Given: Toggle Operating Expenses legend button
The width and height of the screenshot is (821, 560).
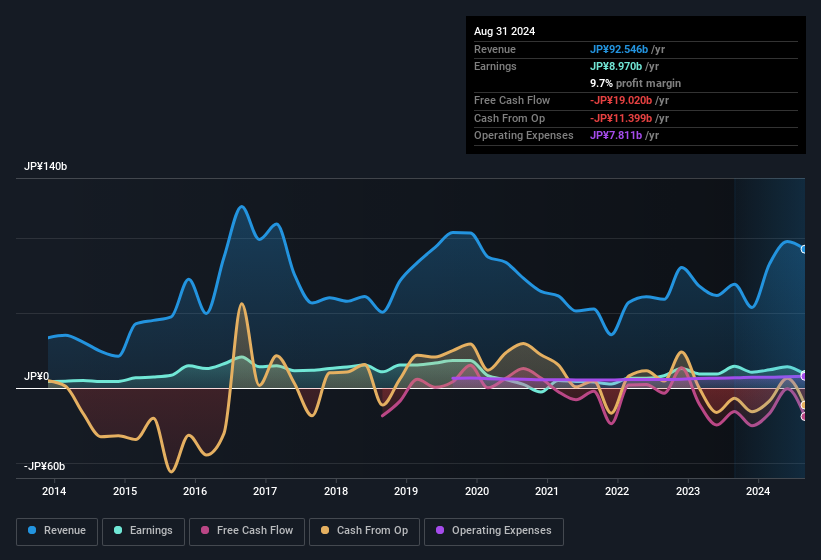Looking at the screenshot, I should (494, 531).
